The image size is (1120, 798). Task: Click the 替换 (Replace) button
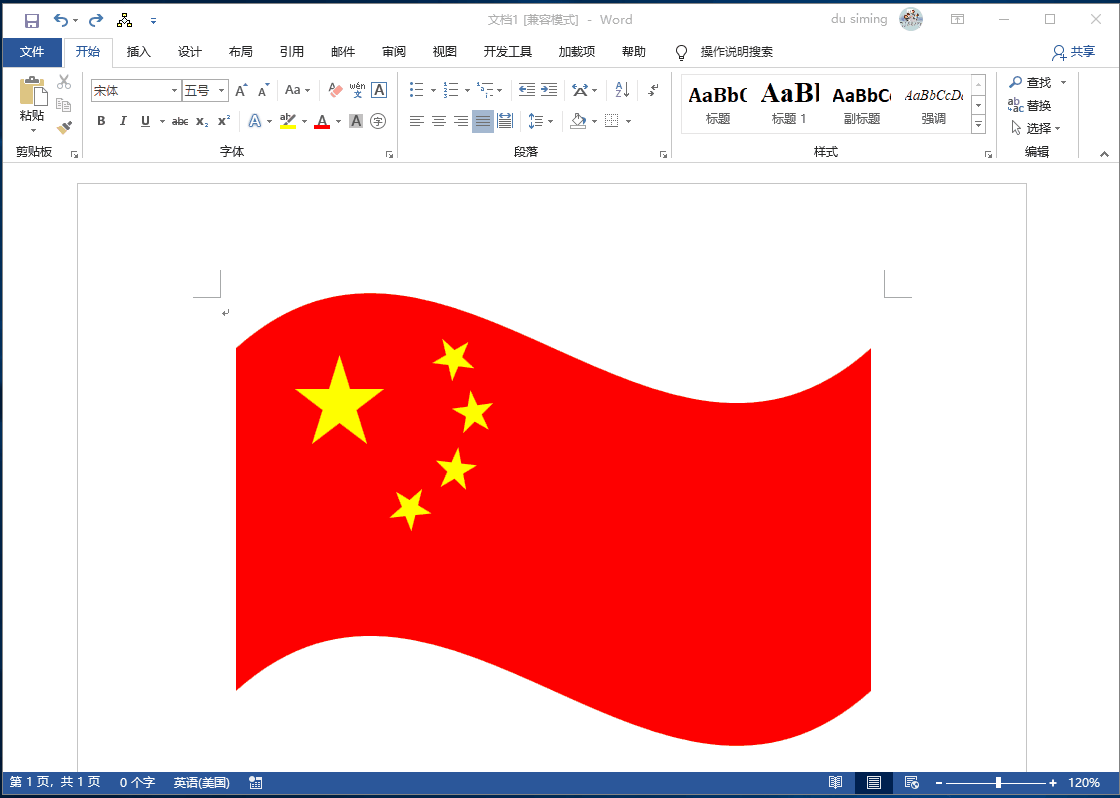point(1029,106)
